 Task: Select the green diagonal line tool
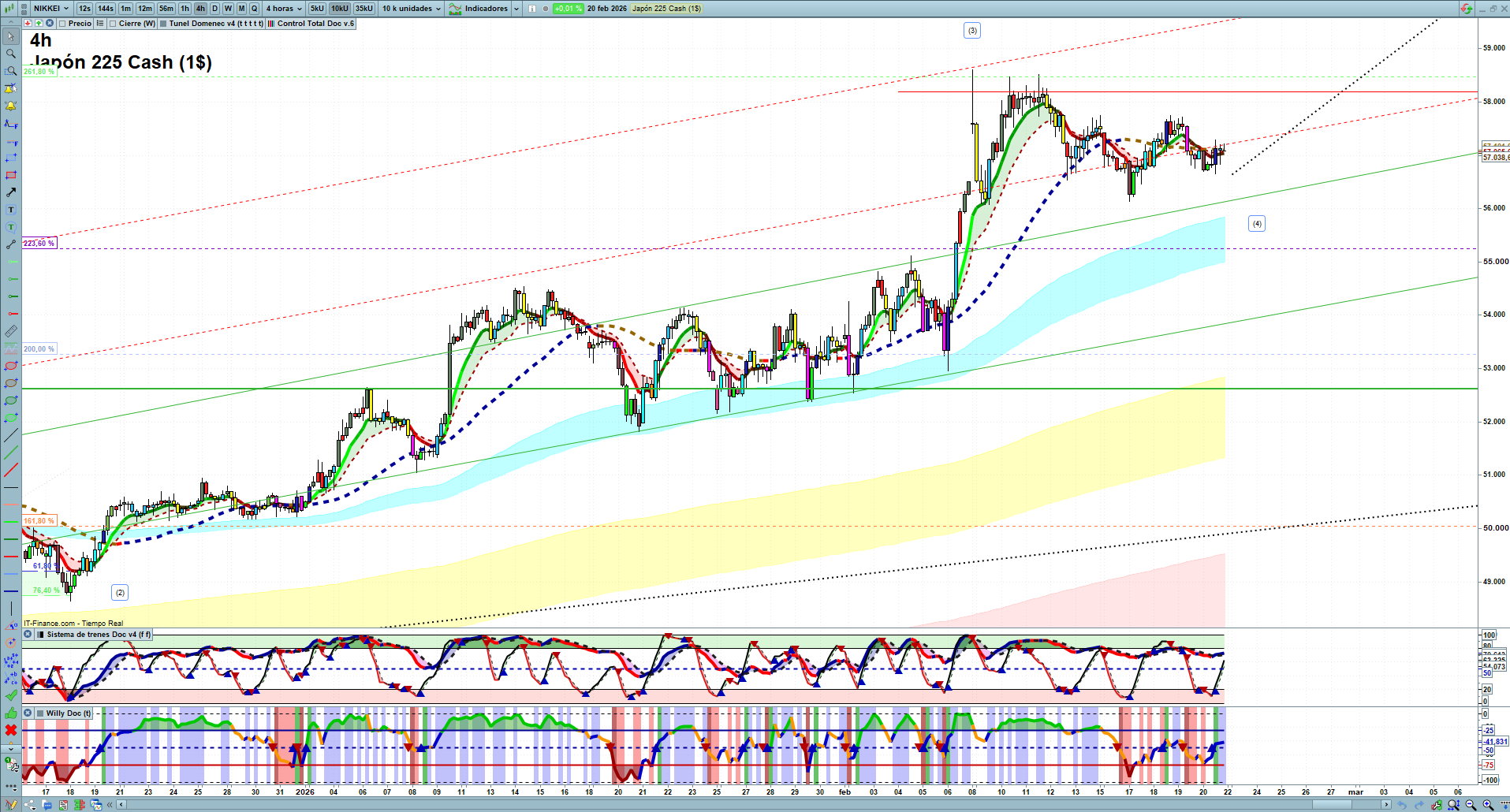click(x=11, y=453)
